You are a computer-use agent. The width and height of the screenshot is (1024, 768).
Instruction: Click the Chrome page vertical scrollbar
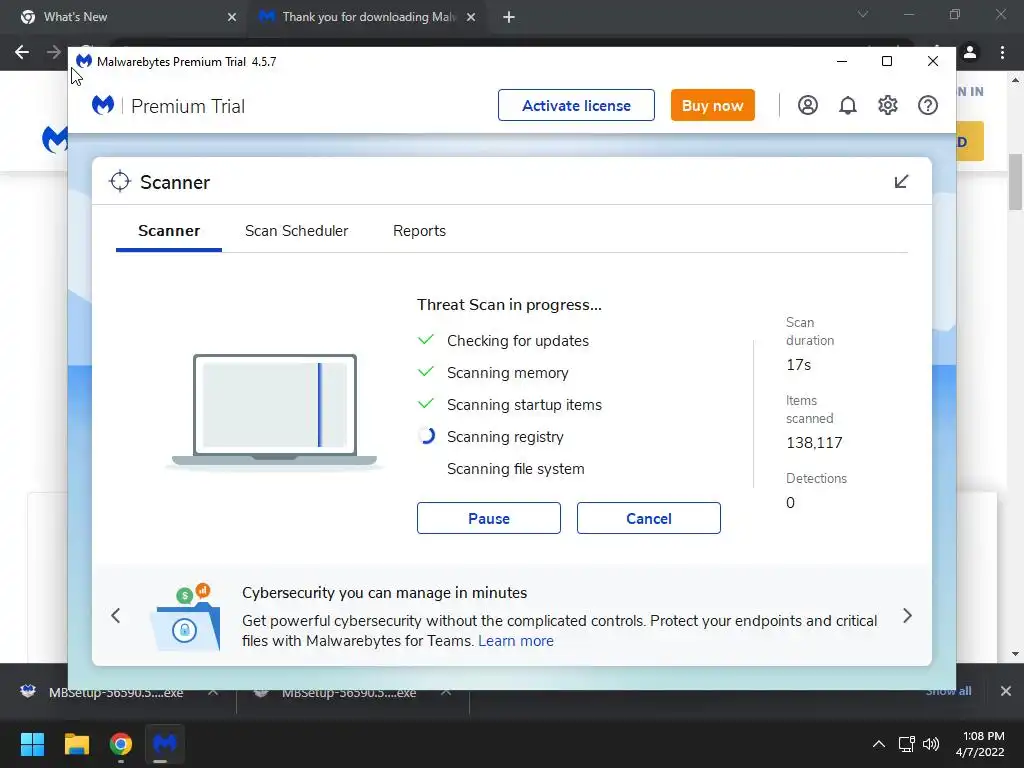(x=1015, y=182)
